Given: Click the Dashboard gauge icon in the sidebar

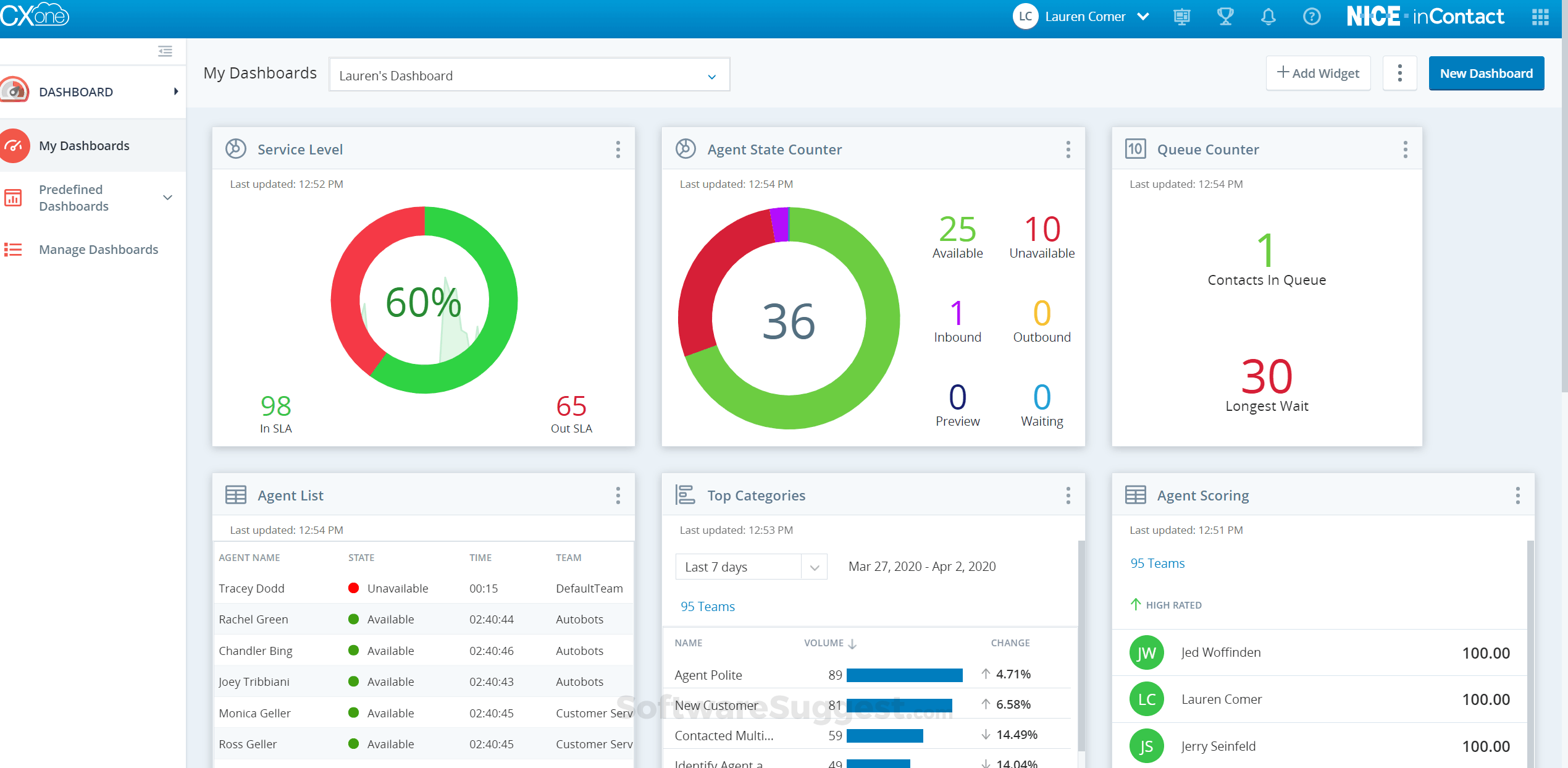Looking at the screenshot, I should click(14, 91).
